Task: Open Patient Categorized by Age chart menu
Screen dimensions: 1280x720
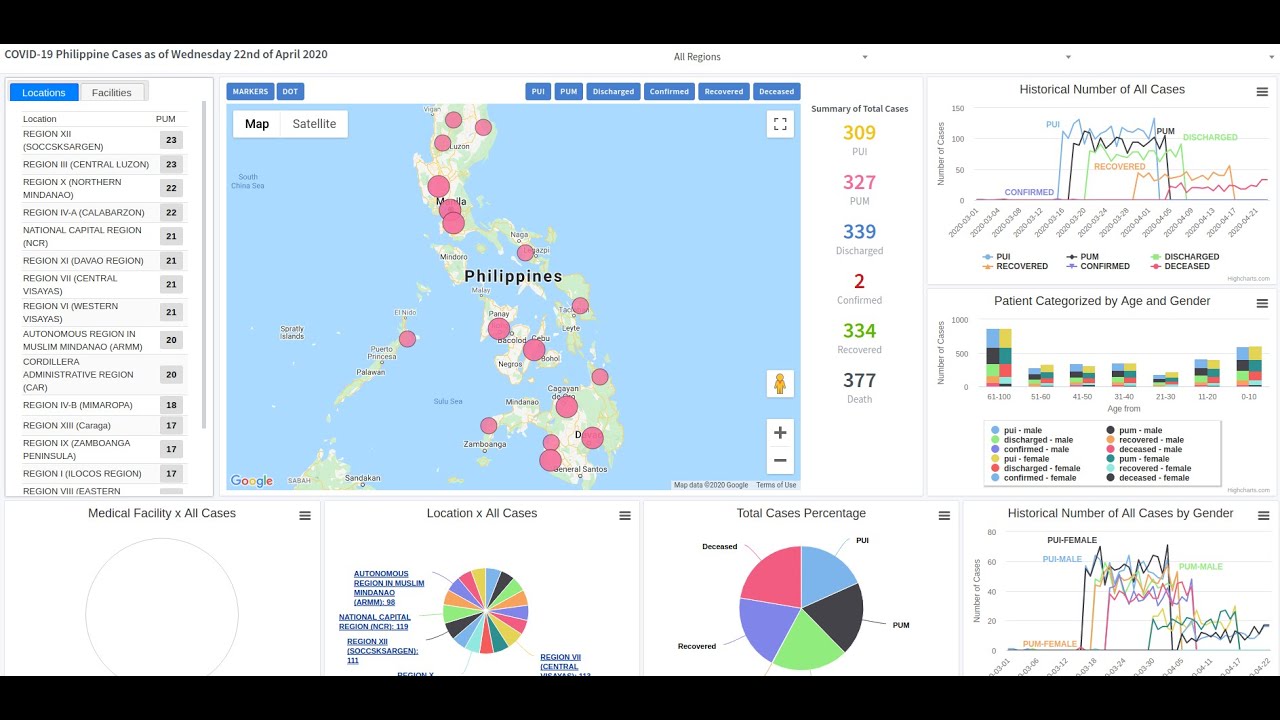Action: pos(1262,303)
